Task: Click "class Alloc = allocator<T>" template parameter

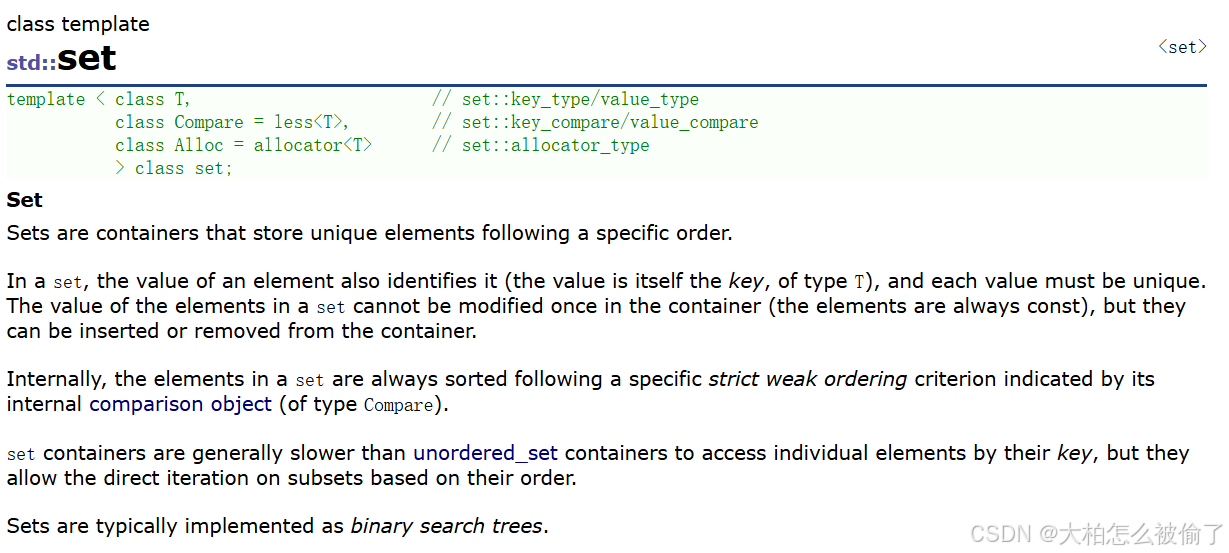Action: click(244, 145)
